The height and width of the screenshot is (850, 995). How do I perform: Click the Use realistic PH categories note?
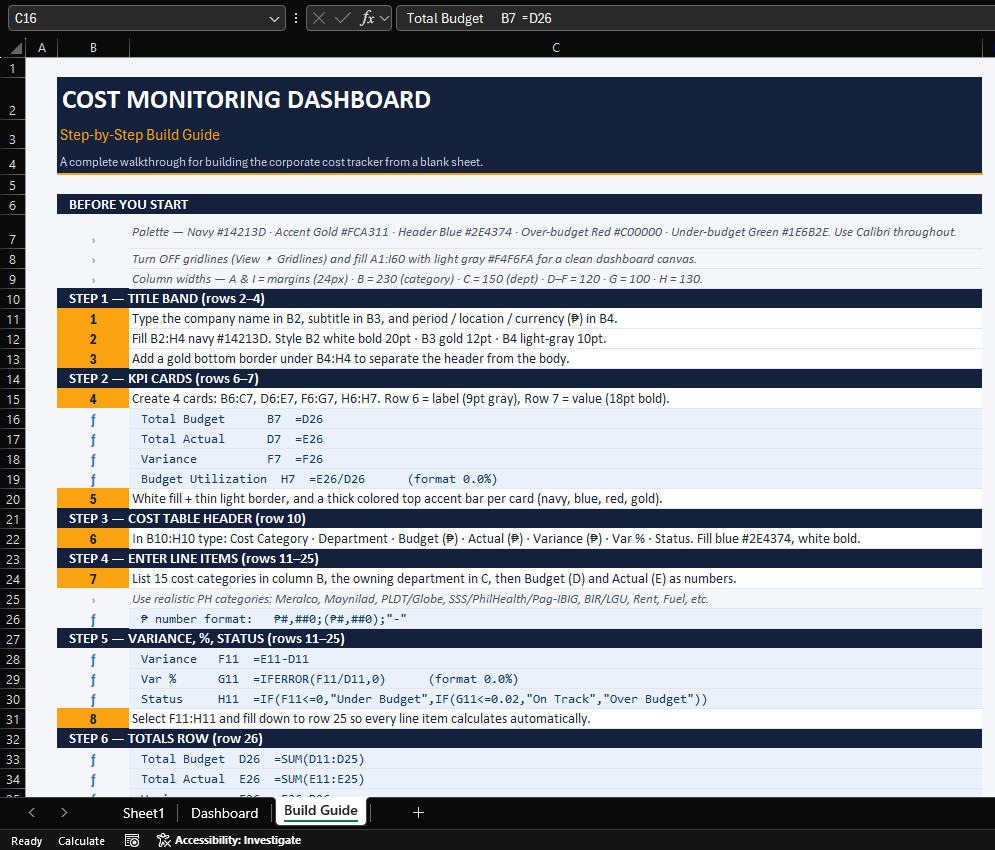point(556,599)
